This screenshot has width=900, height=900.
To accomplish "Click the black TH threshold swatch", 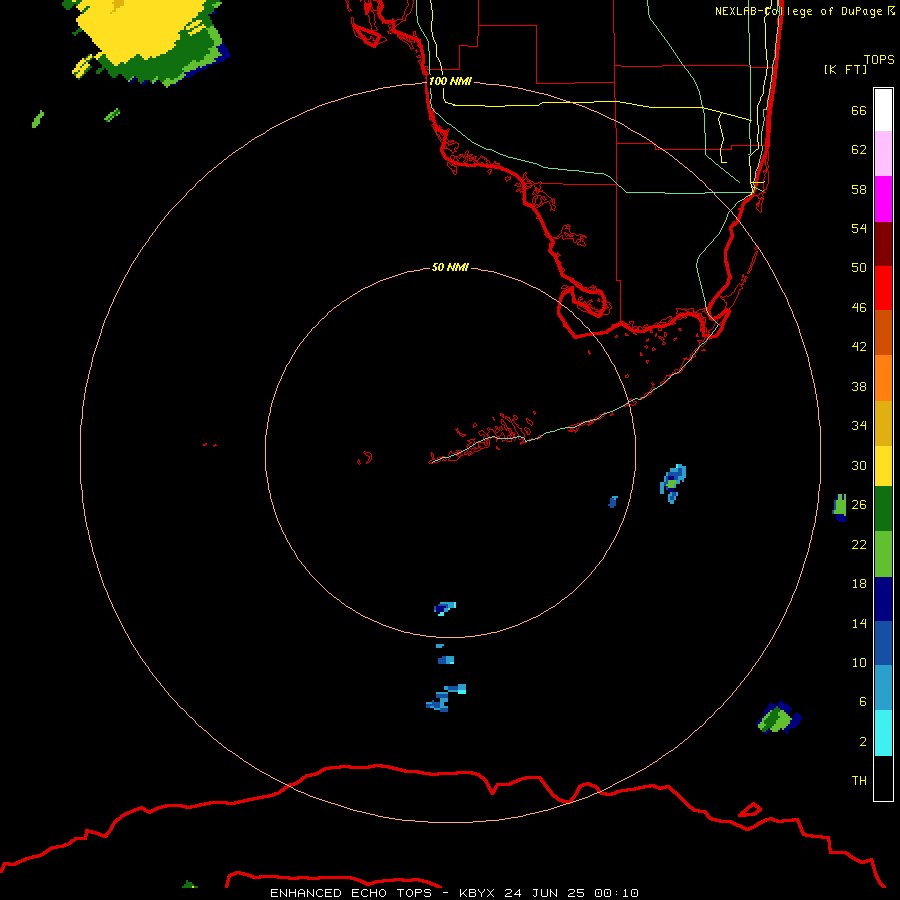I will [x=883, y=778].
